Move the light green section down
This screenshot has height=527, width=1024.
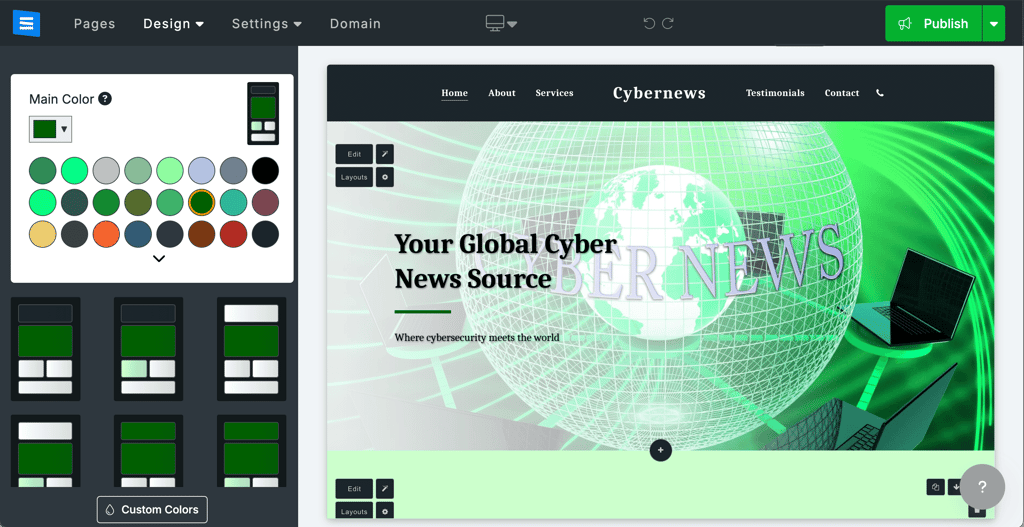[955, 487]
